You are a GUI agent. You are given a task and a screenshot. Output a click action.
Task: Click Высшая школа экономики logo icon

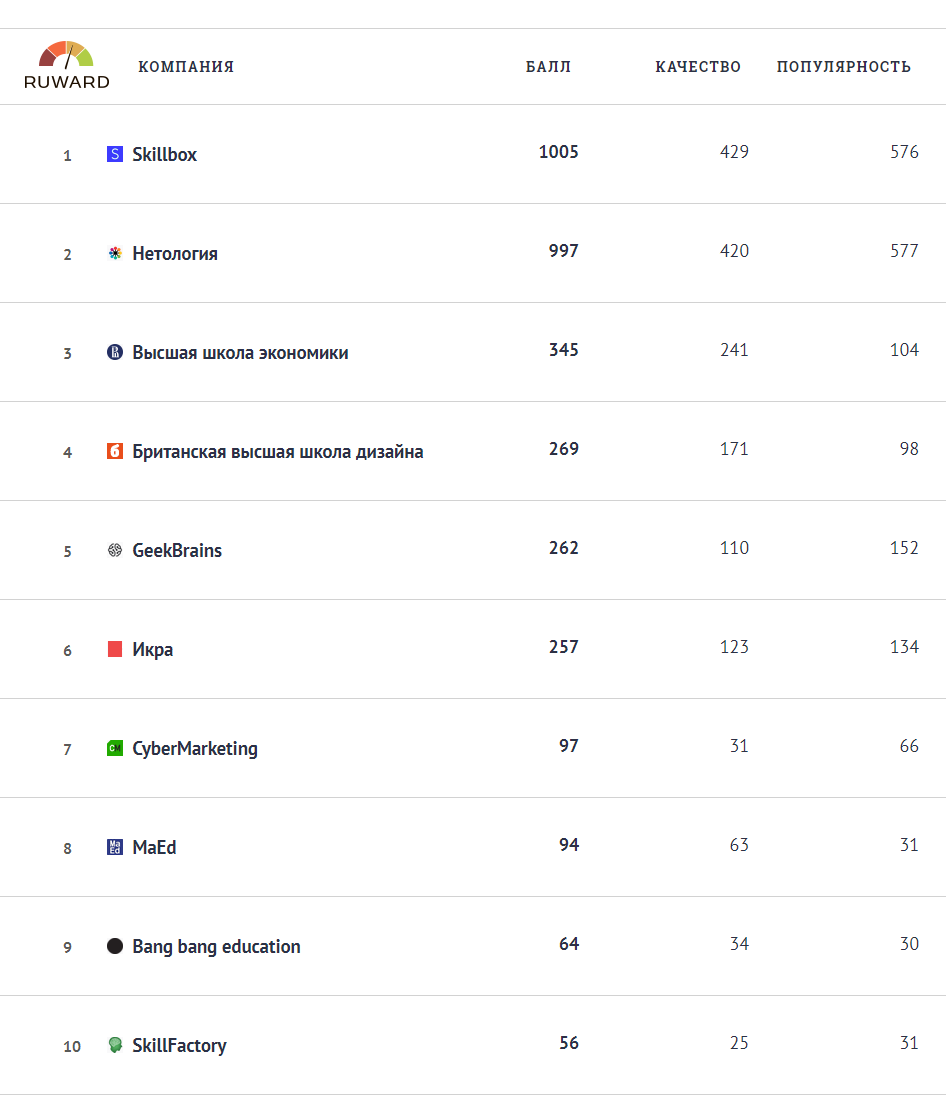pos(115,352)
